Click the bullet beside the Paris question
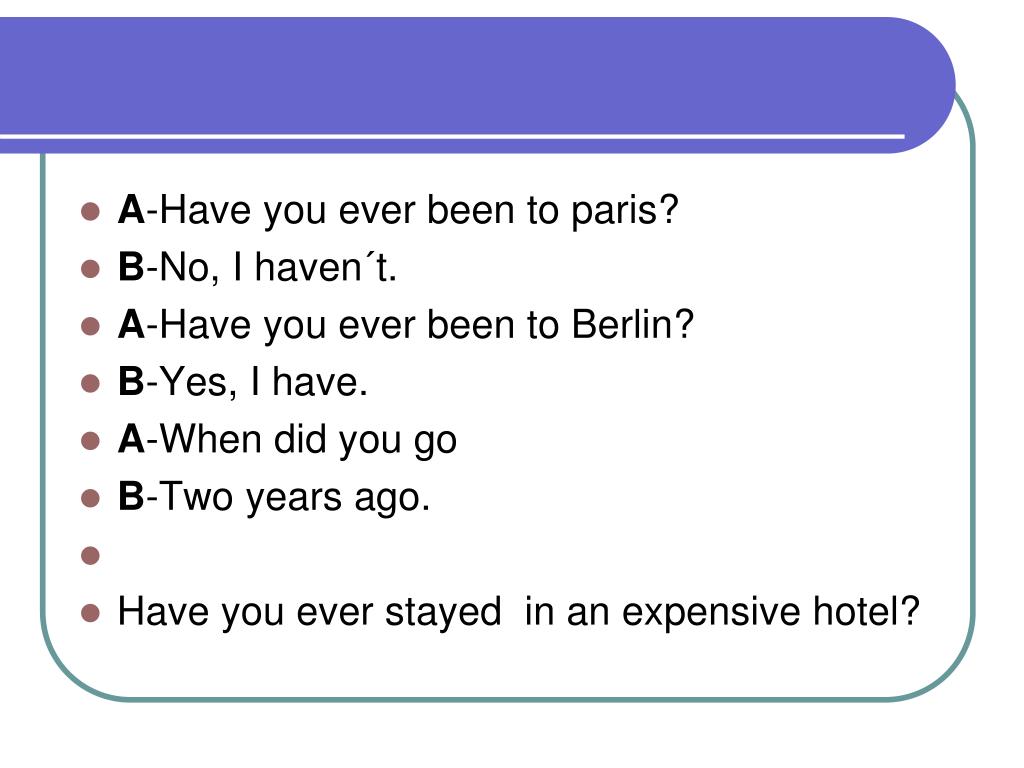 [x=90, y=211]
